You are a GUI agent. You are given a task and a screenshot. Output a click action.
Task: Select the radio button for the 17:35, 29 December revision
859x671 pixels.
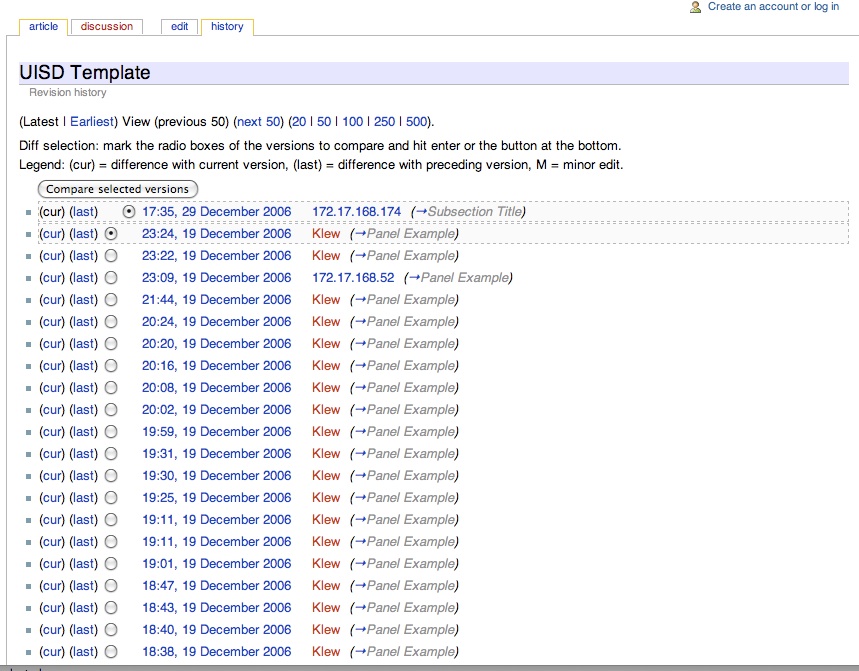(x=129, y=212)
